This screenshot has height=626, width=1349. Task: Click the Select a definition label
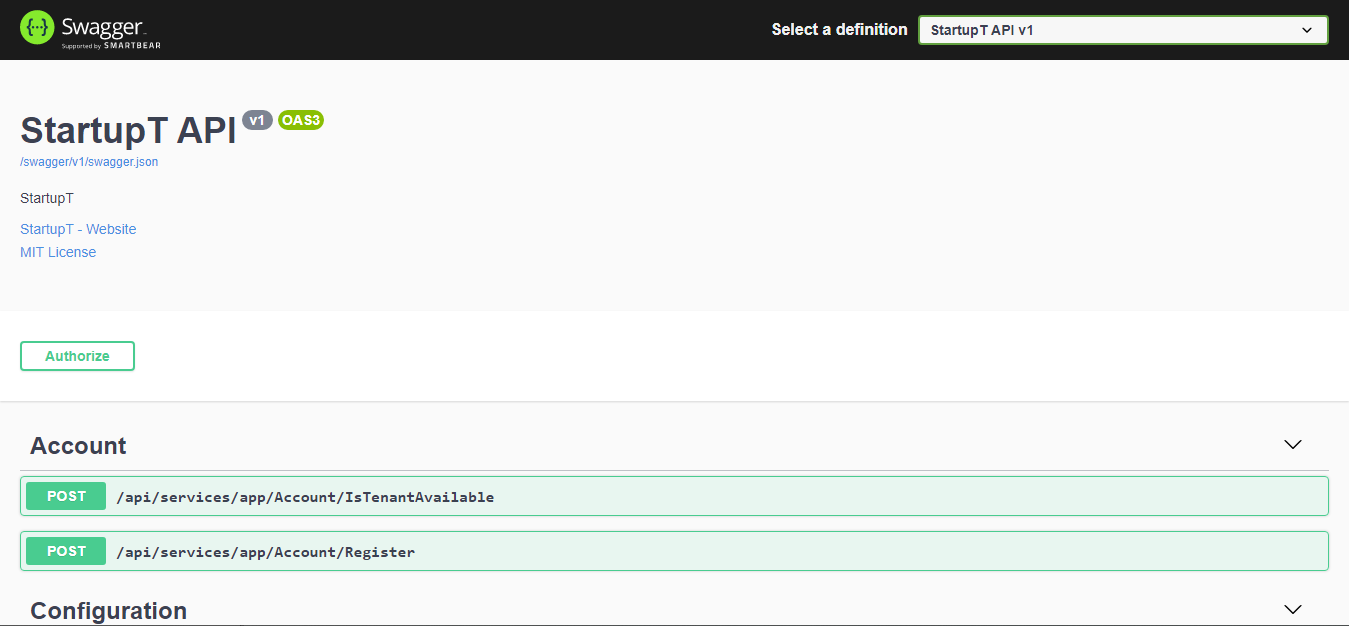(839, 30)
